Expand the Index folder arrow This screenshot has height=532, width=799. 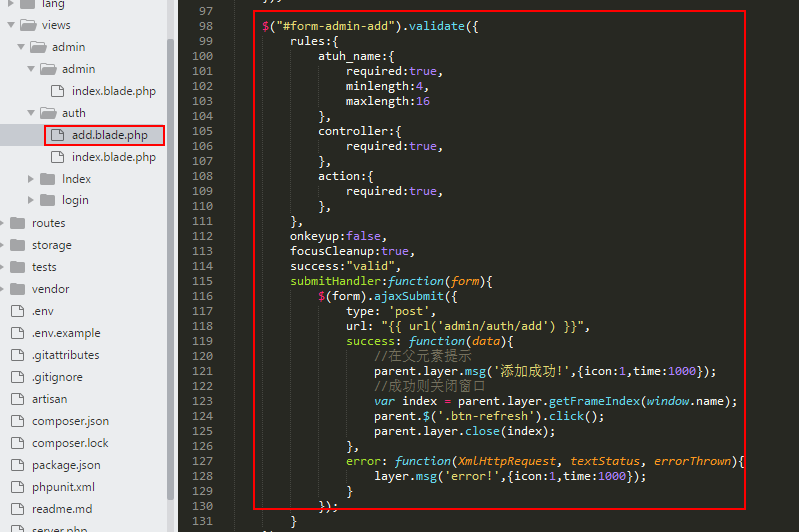(x=32, y=179)
